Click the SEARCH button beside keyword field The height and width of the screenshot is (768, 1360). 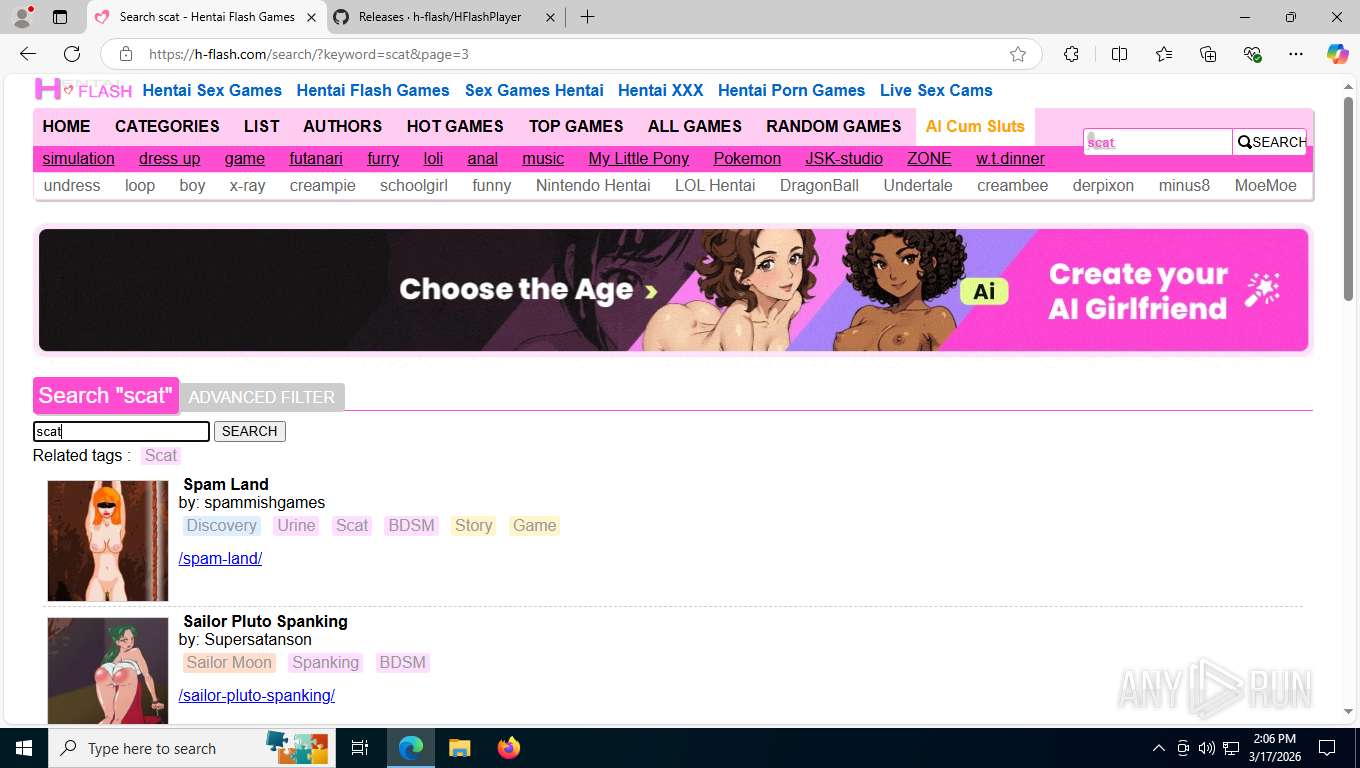pyautogui.click(x=250, y=431)
